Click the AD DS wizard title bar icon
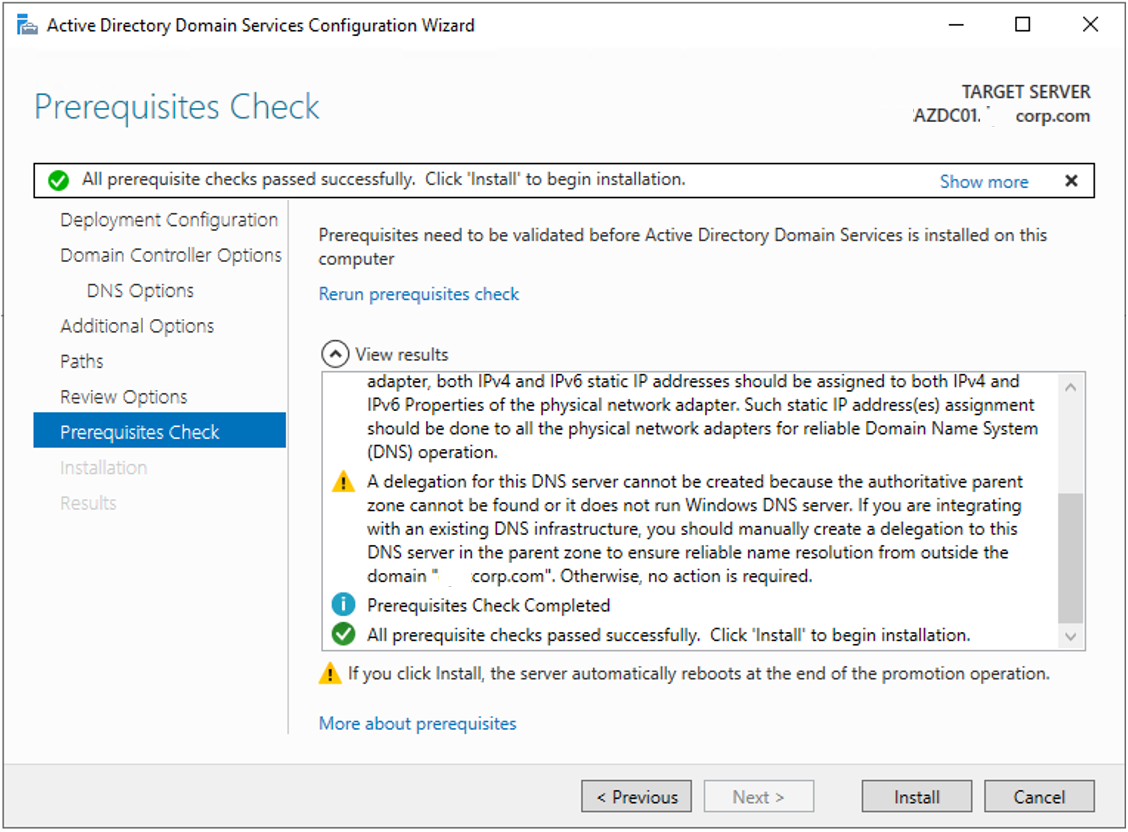Screen dimensions: 1128x832 [27, 25]
